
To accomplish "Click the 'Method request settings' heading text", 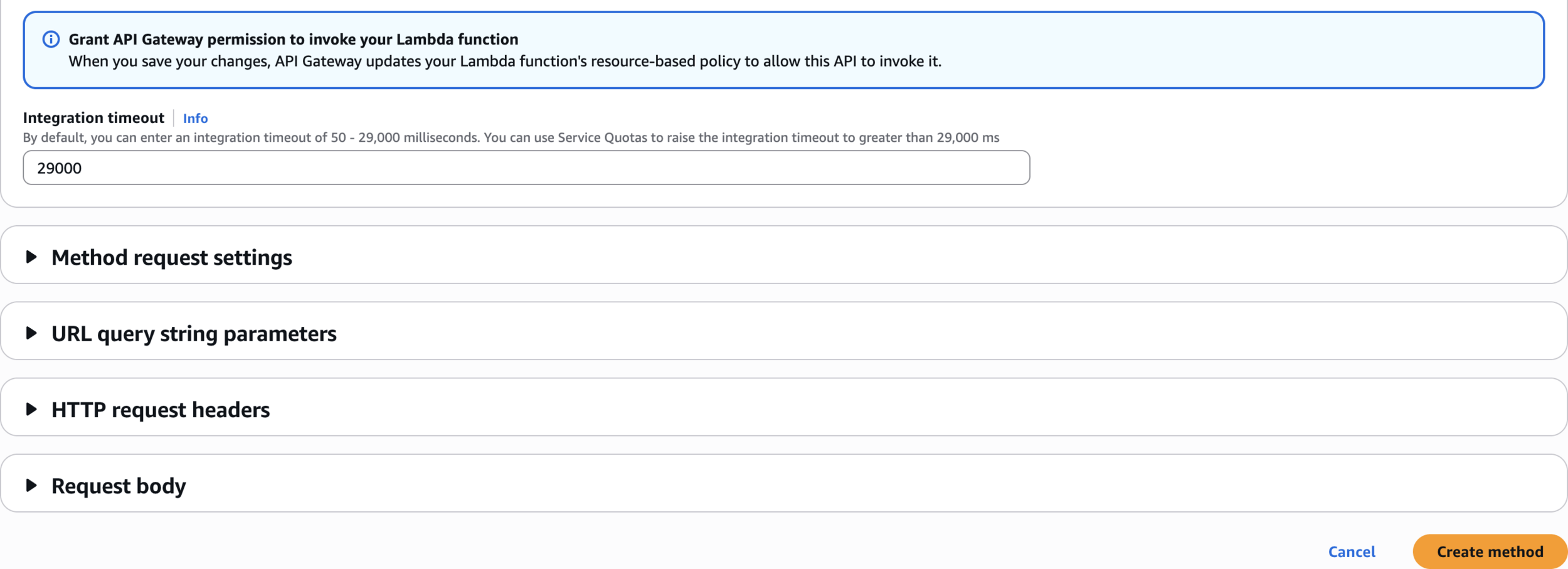I will coord(172,258).
